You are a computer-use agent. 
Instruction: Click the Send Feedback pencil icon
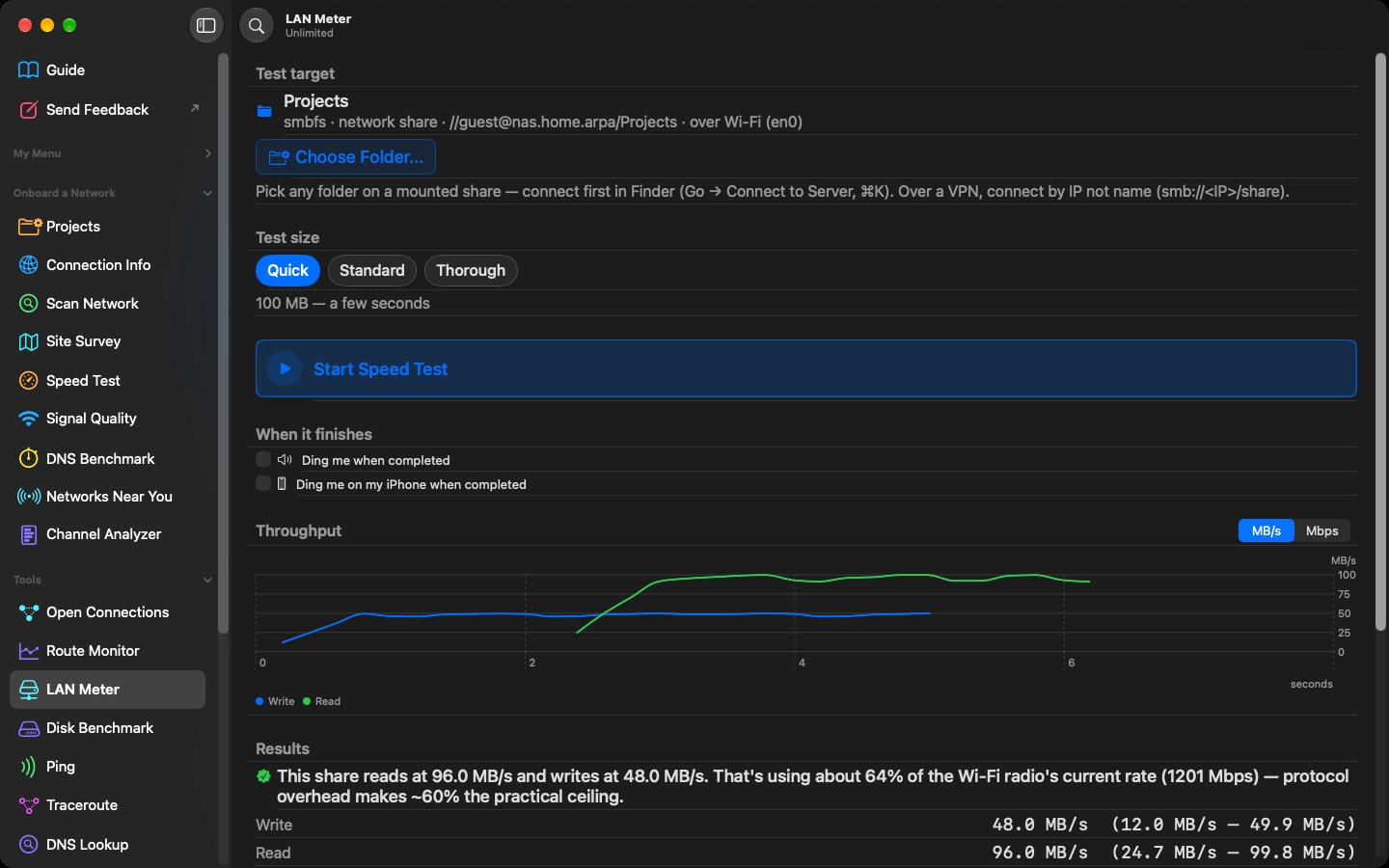tap(29, 110)
